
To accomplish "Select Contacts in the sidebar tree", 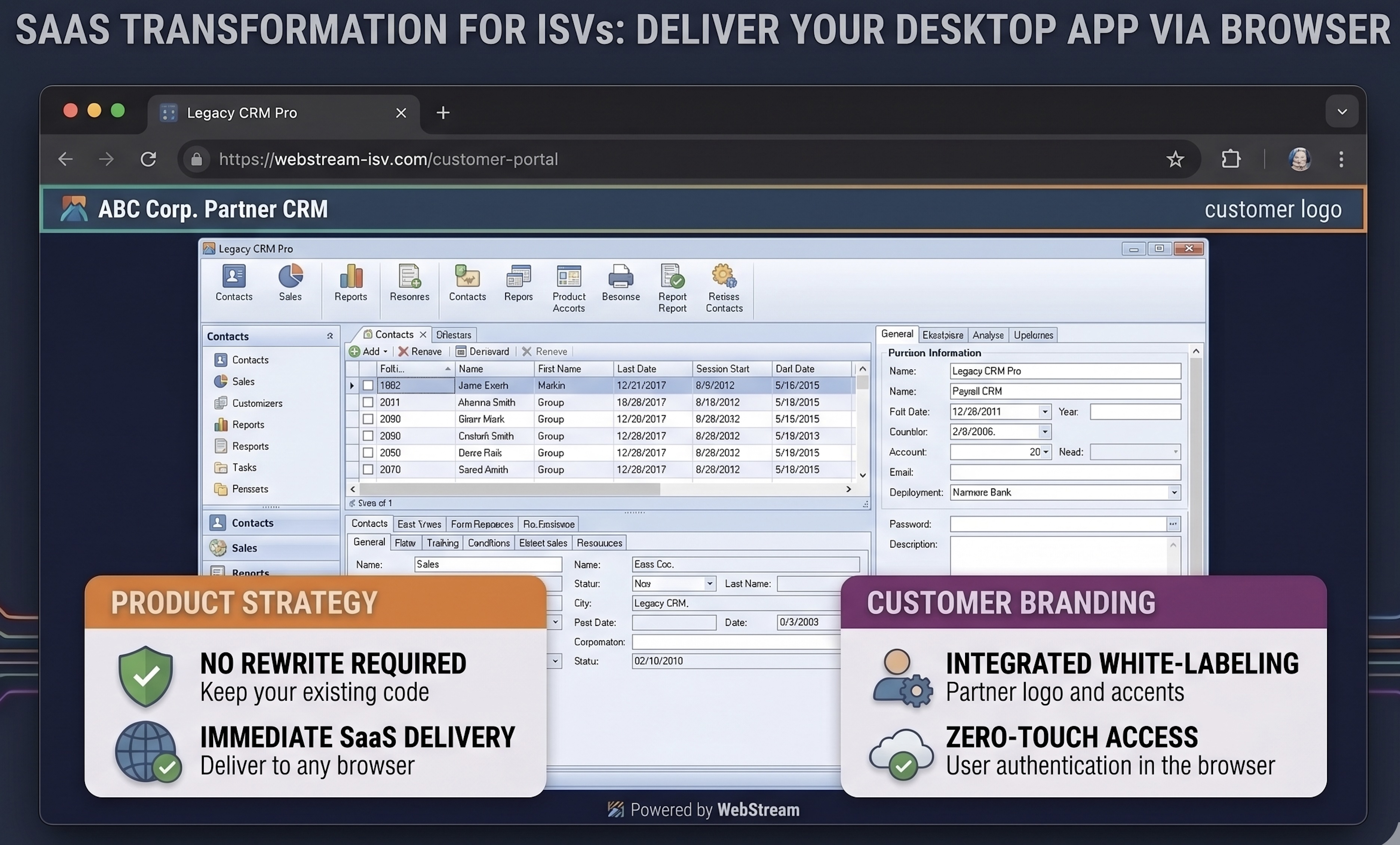I will [x=242, y=360].
